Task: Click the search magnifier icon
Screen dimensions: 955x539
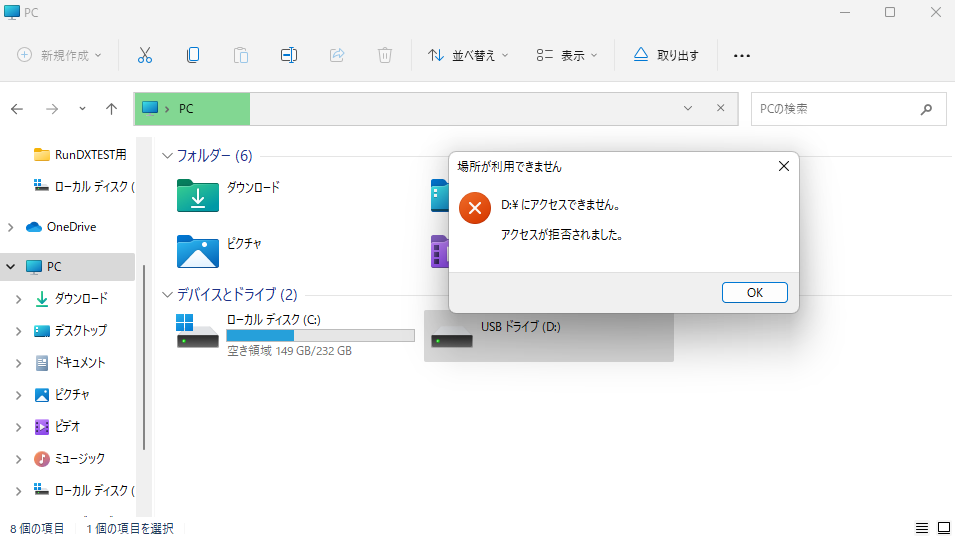Action: point(926,109)
